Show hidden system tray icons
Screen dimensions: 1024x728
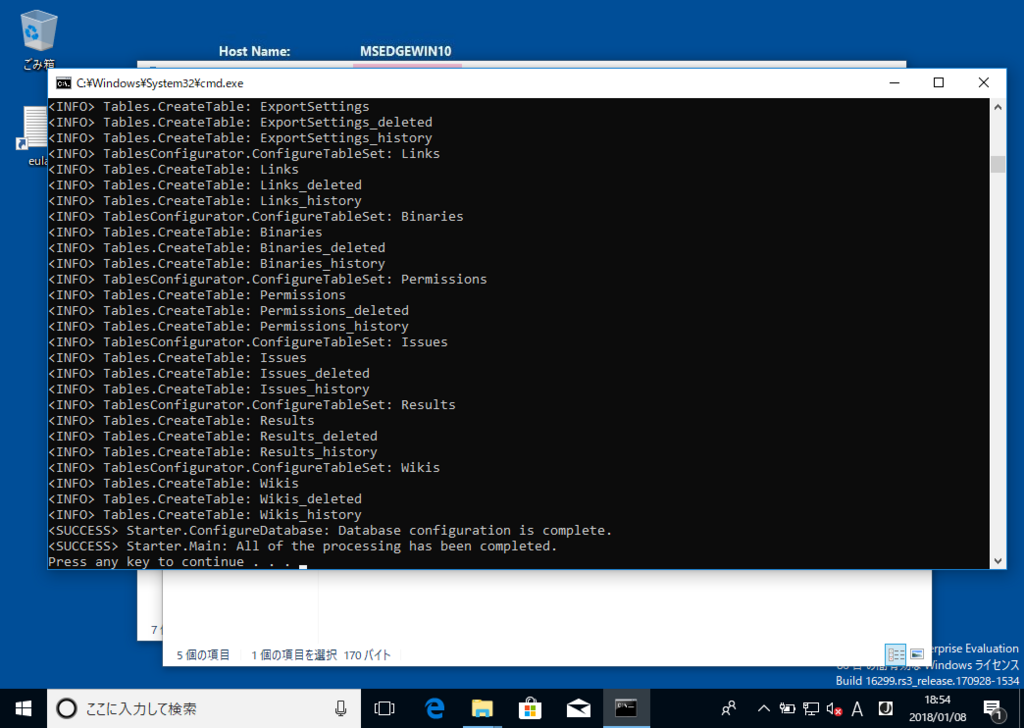coord(763,708)
